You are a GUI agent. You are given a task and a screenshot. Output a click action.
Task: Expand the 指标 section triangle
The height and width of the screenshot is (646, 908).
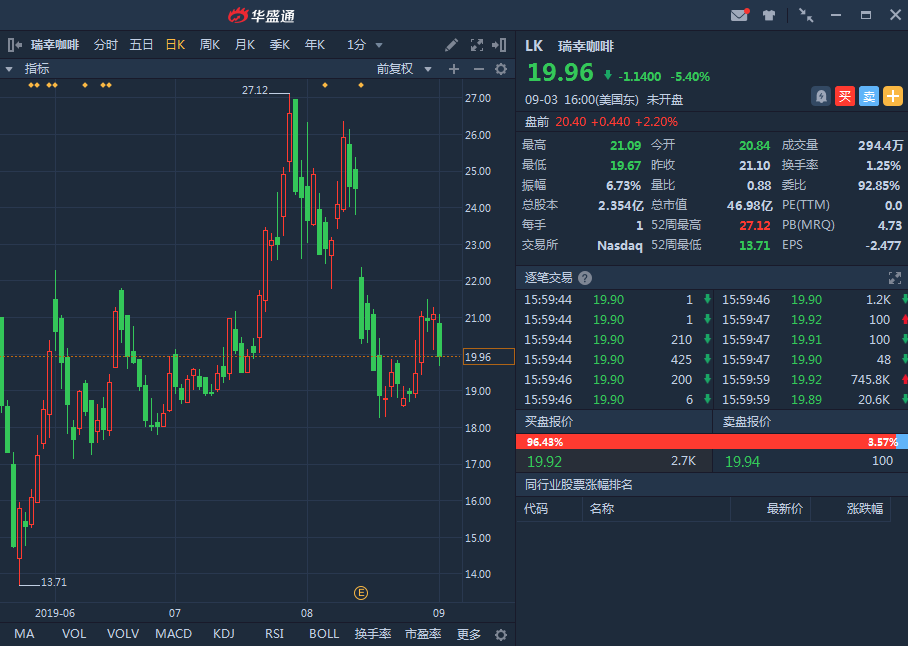(x=9, y=69)
